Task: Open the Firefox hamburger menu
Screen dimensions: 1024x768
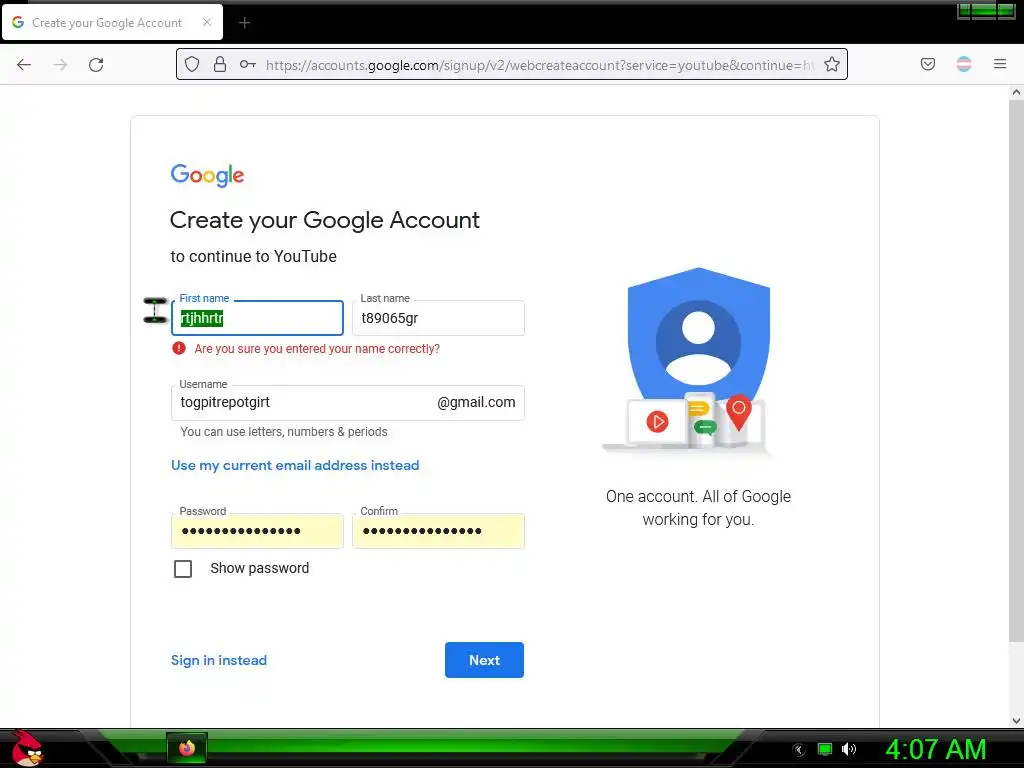Action: coord(1000,64)
